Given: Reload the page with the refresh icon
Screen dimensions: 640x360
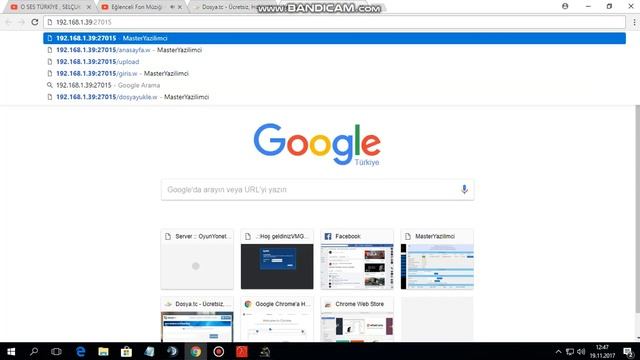Looking at the screenshot, I should pos(35,22).
